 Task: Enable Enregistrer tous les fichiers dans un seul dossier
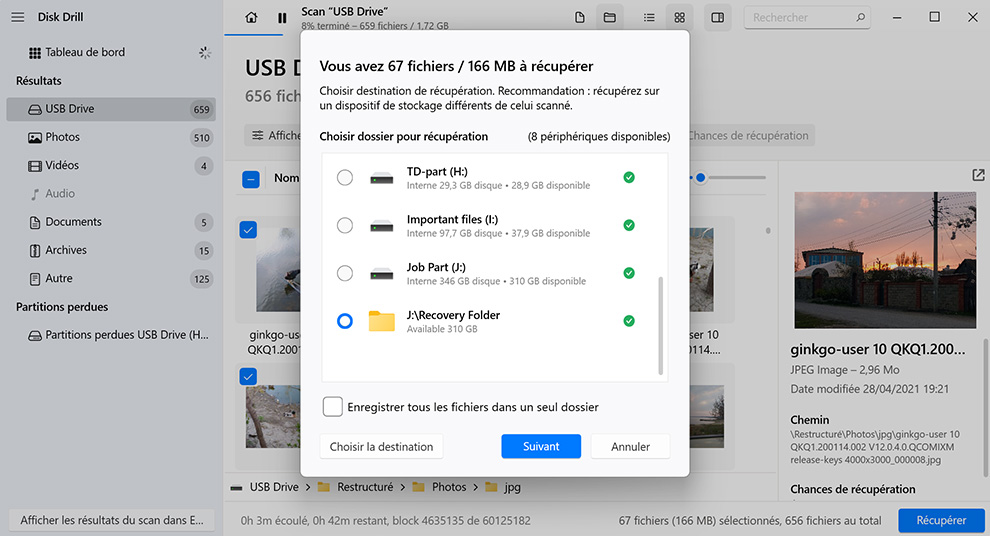333,407
